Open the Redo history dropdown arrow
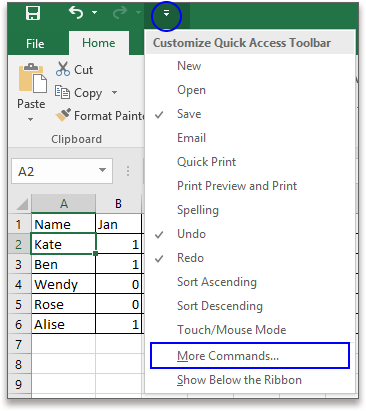 point(138,13)
